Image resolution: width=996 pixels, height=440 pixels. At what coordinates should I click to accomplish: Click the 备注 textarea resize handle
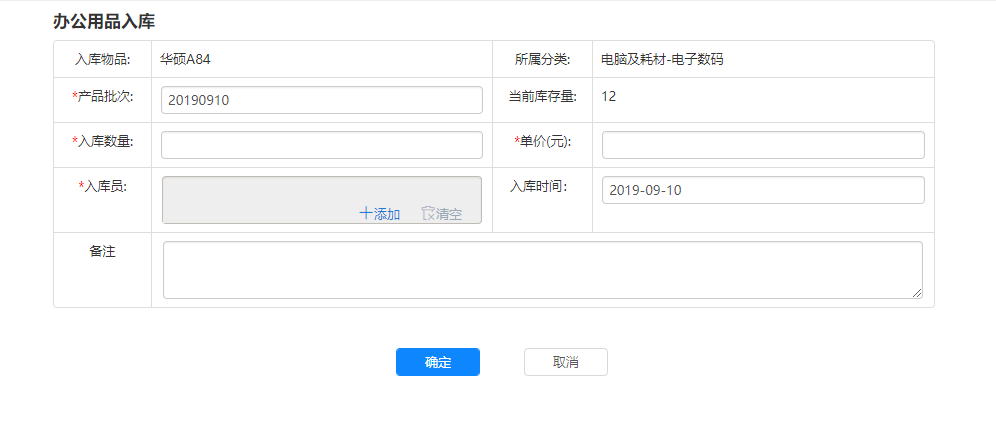[916, 292]
